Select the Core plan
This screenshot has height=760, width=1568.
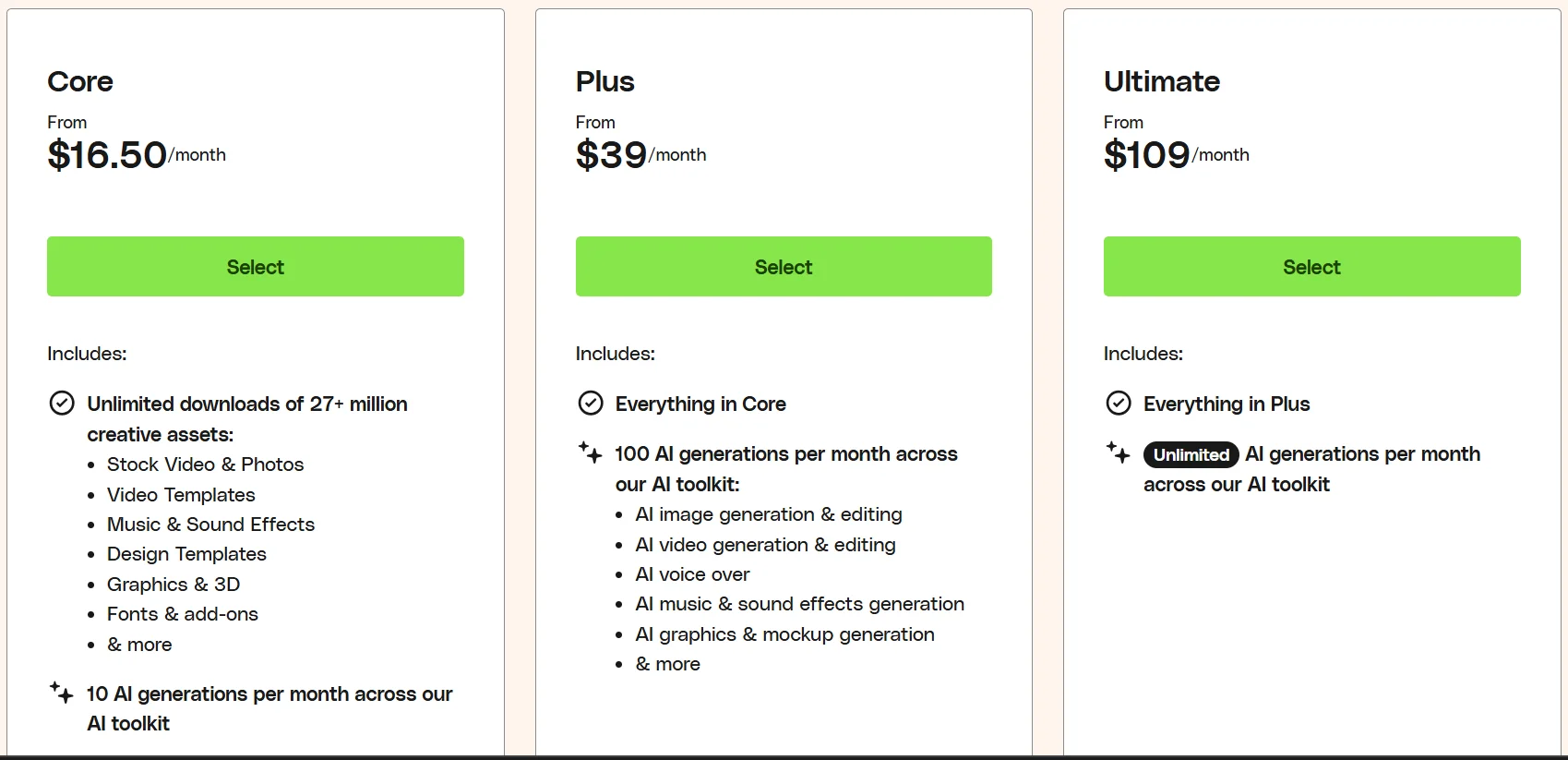tap(256, 267)
